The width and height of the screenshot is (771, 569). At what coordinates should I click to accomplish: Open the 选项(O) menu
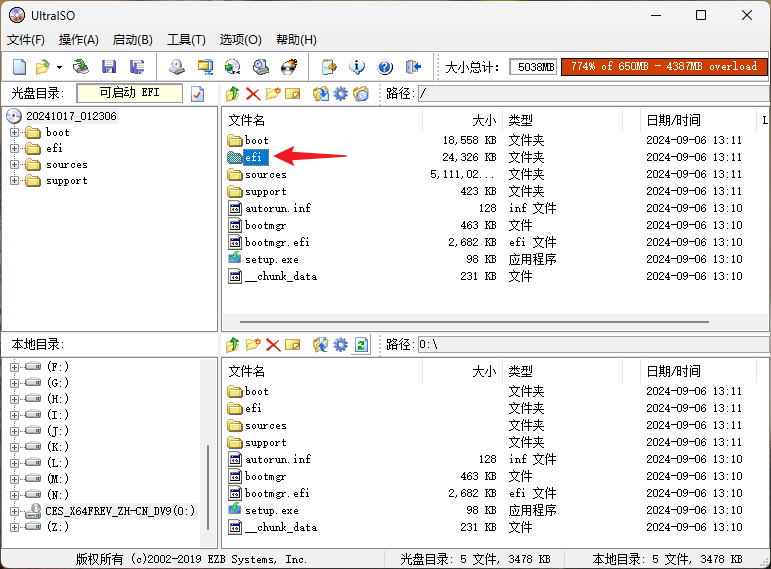(240, 40)
